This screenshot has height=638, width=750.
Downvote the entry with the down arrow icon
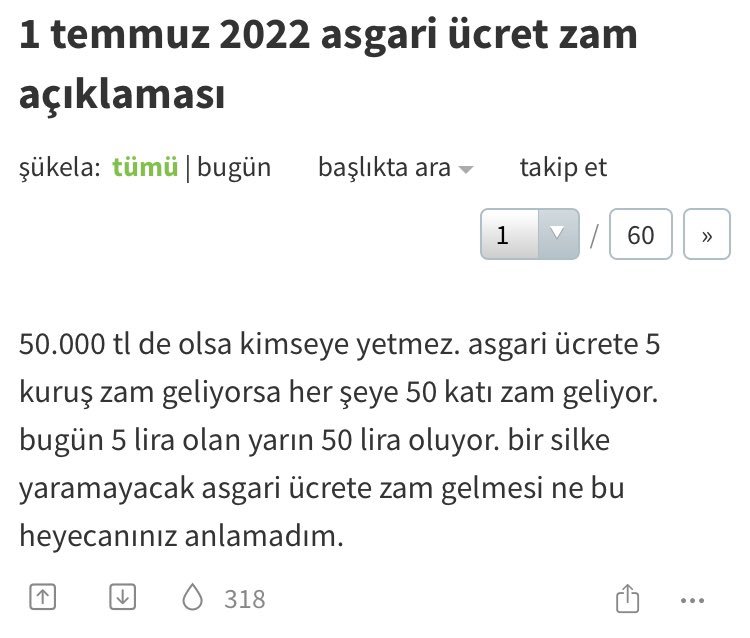point(121,598)
